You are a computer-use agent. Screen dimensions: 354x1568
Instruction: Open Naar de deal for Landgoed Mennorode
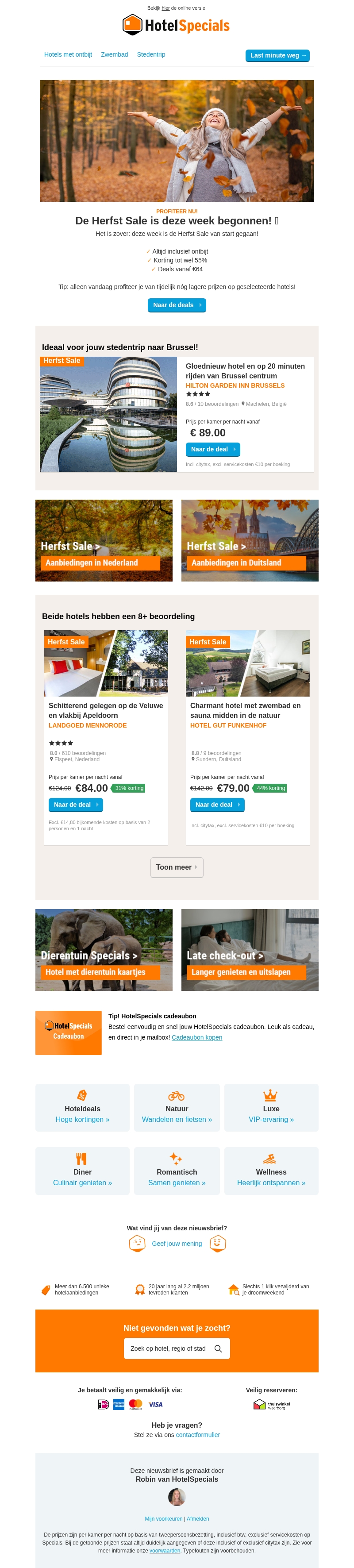pos(75,805)
